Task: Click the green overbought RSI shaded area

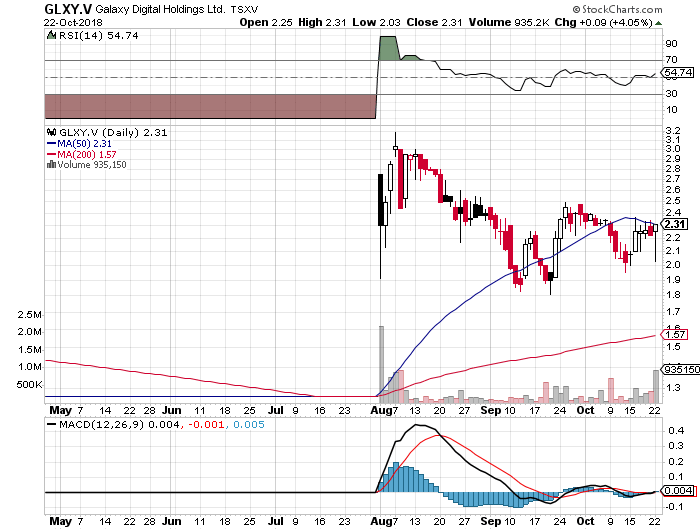Action: point(388,48)
